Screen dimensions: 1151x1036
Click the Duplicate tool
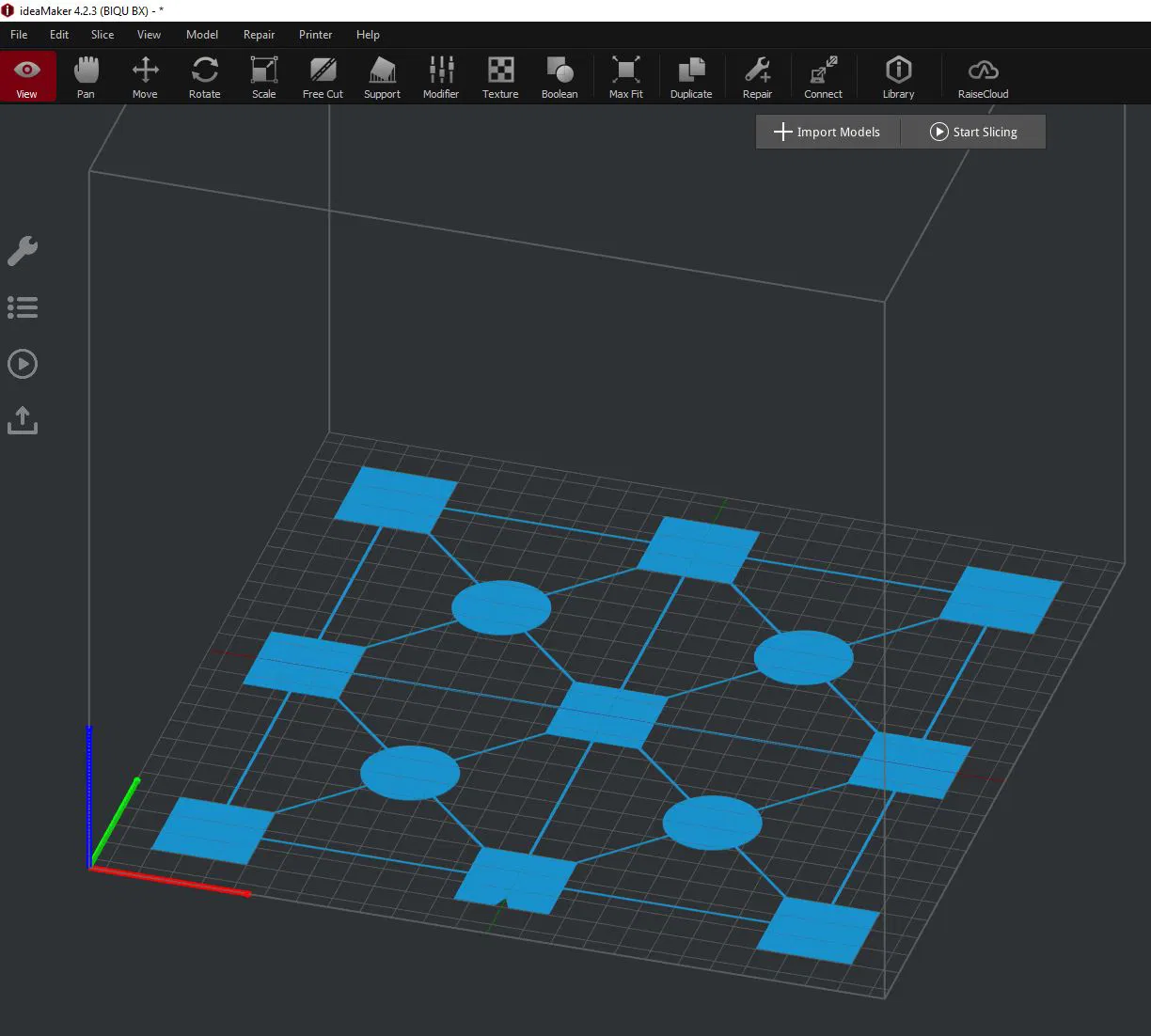(x=691, y=76)
